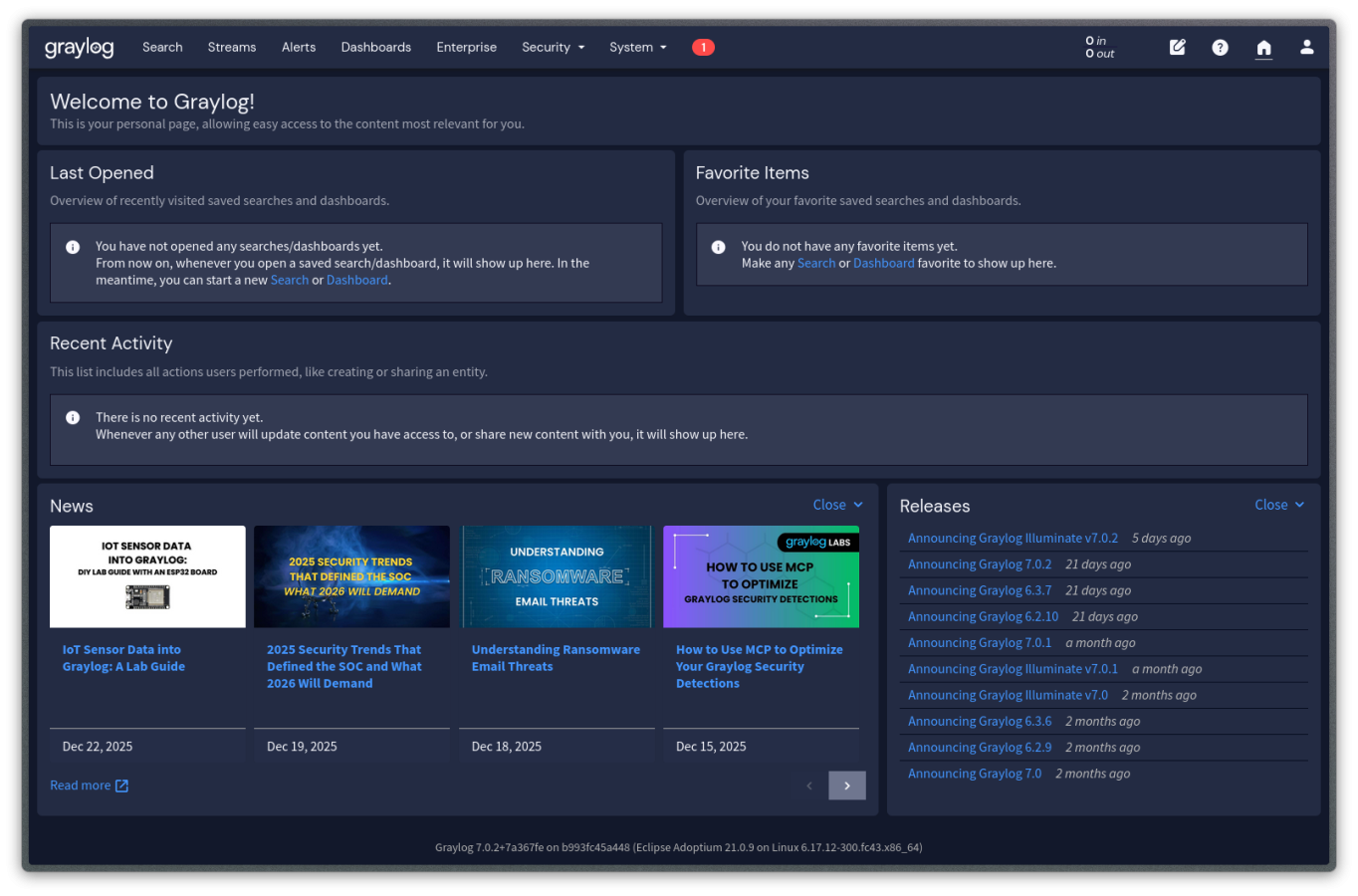Click the edit/customize dashboard pencil icon
The height and width of the screenshot is (896, 1358).
pos(1177,47)
